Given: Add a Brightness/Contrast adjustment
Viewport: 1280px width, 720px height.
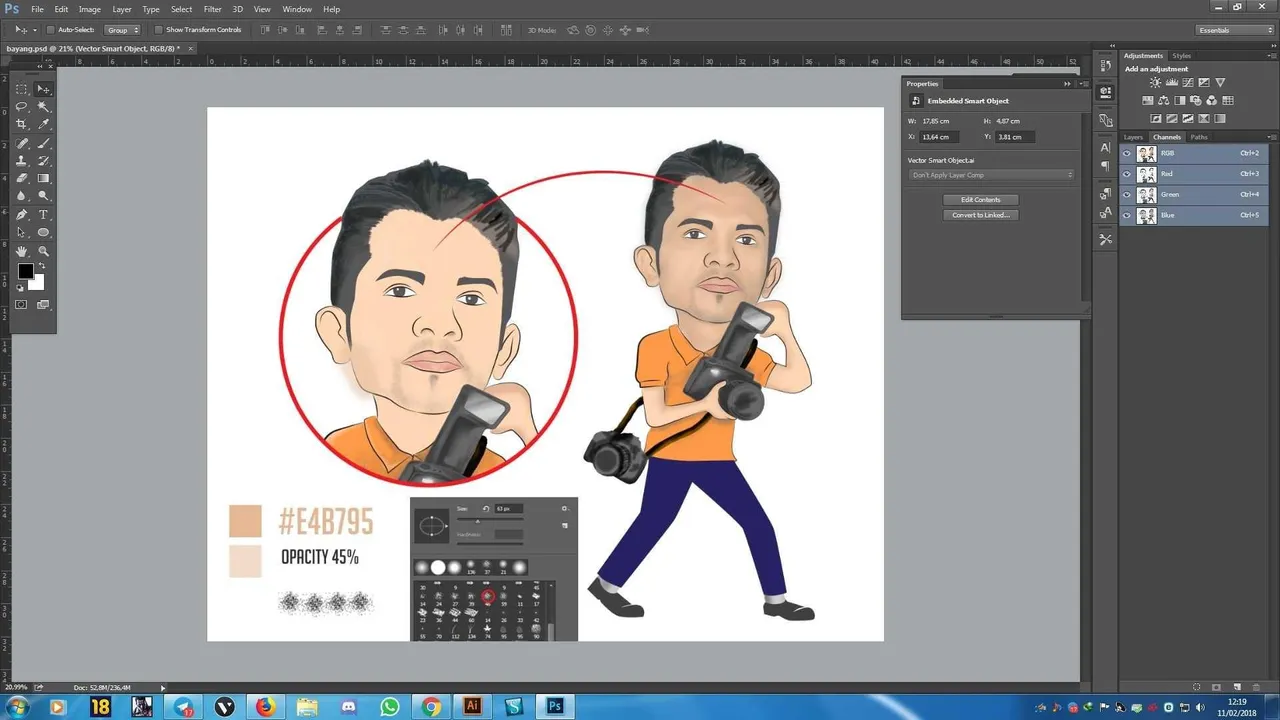Looking at the screenshot, I should (x=1156, y=83).
